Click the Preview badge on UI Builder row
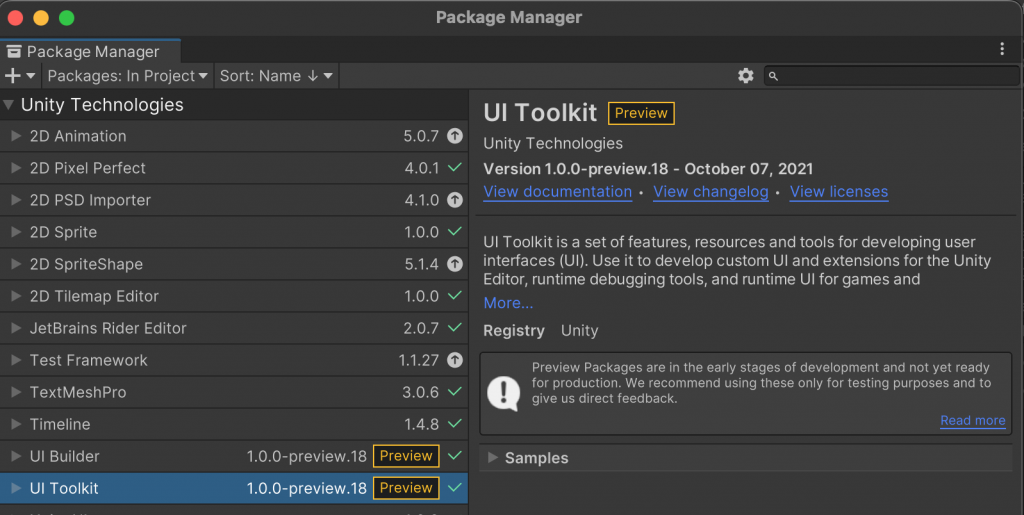This screenshot has width=1024, height=515. click(406, 456)
